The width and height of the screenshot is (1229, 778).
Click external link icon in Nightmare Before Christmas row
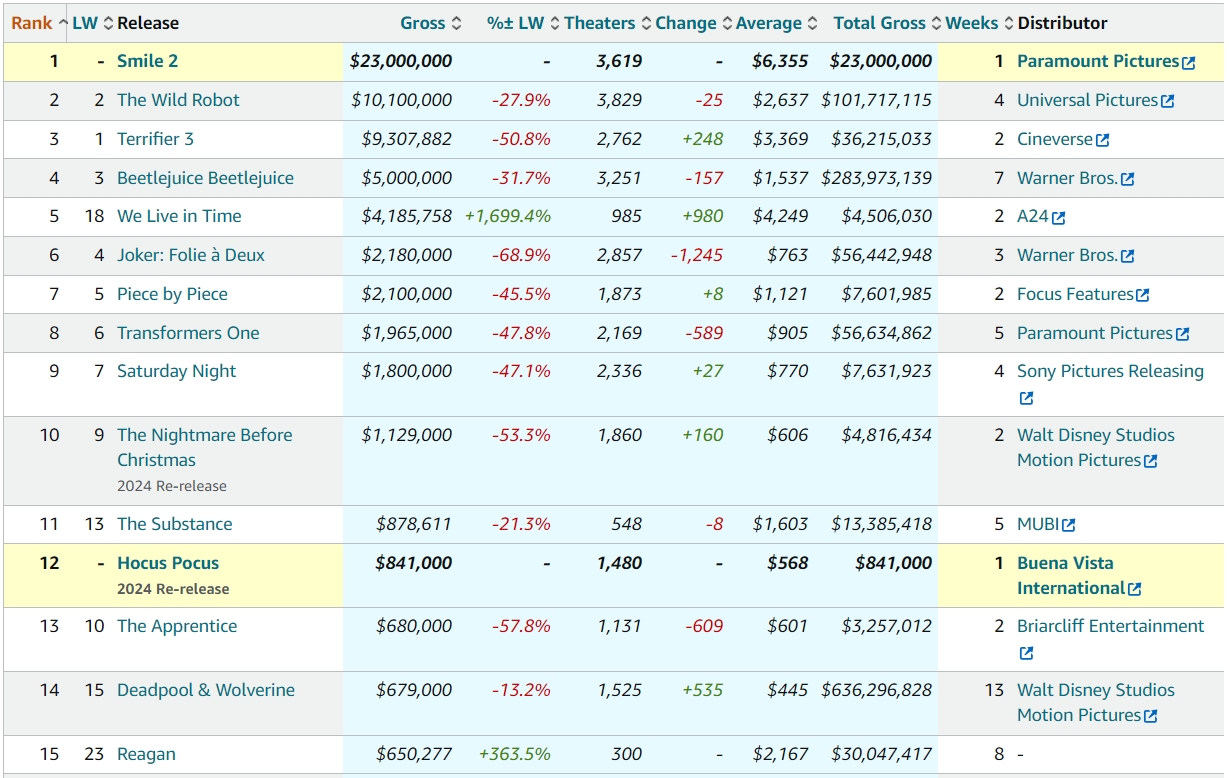(x=1151, y=461)
